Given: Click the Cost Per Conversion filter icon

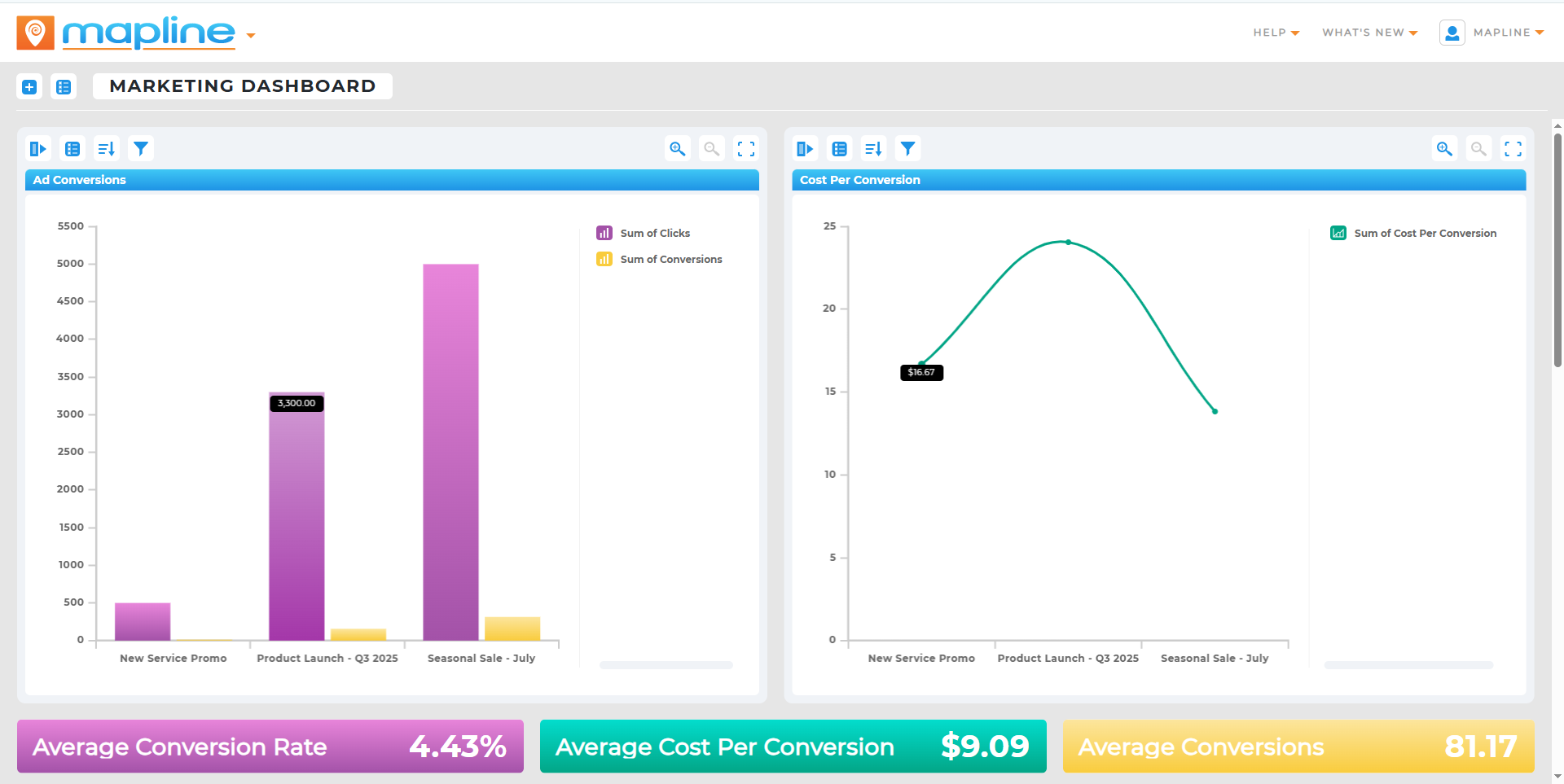Looking at the screenshot, I should click(x=907, y=149).
